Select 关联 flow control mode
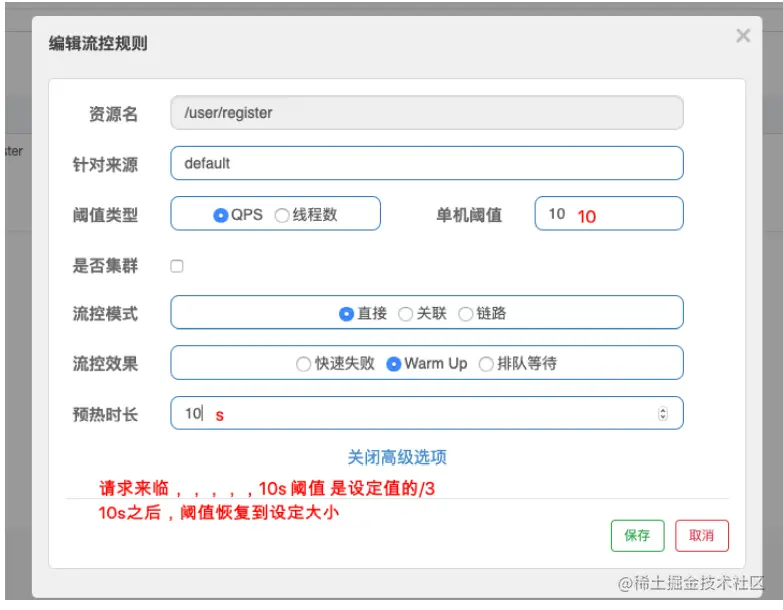 pyautogui.click(x=405, y=314)
